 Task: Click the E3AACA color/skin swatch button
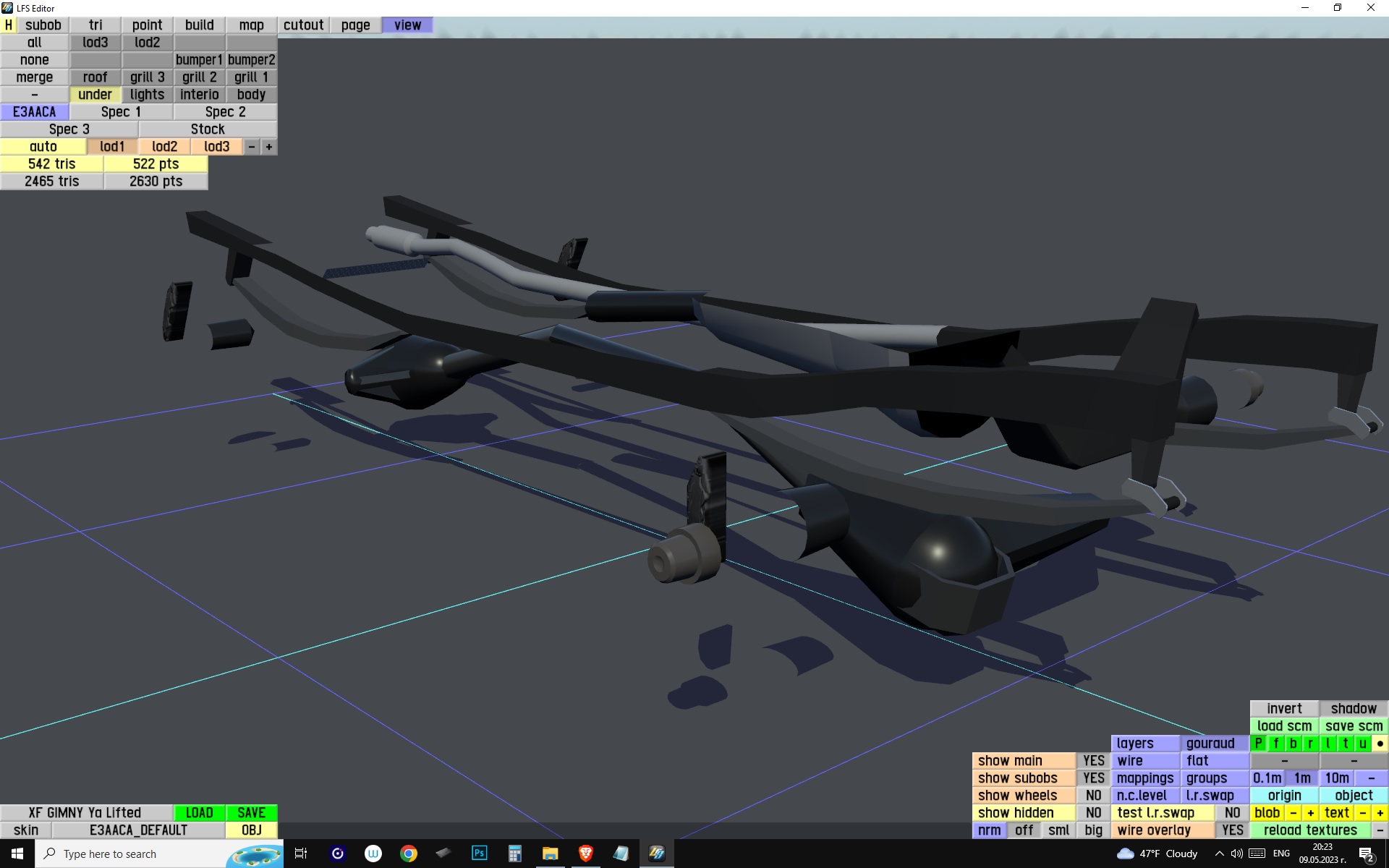(x=34, y=112)
